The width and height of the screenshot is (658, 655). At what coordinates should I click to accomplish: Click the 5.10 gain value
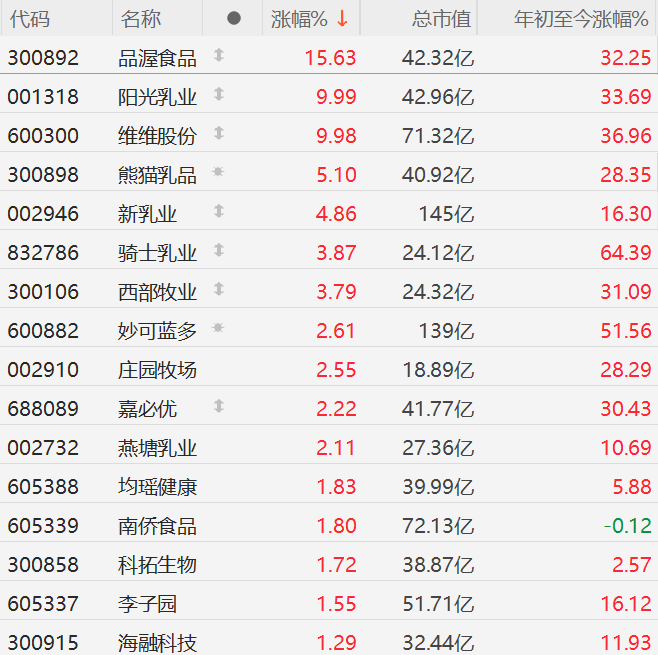click(336, 175)
